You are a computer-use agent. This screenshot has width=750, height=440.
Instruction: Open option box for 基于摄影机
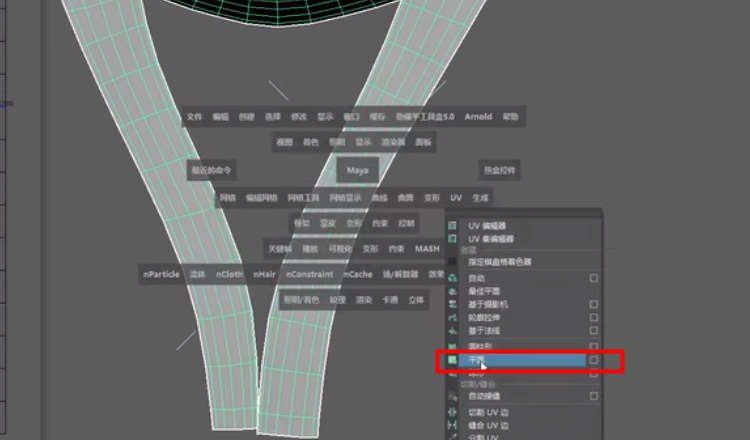point(593,304)
